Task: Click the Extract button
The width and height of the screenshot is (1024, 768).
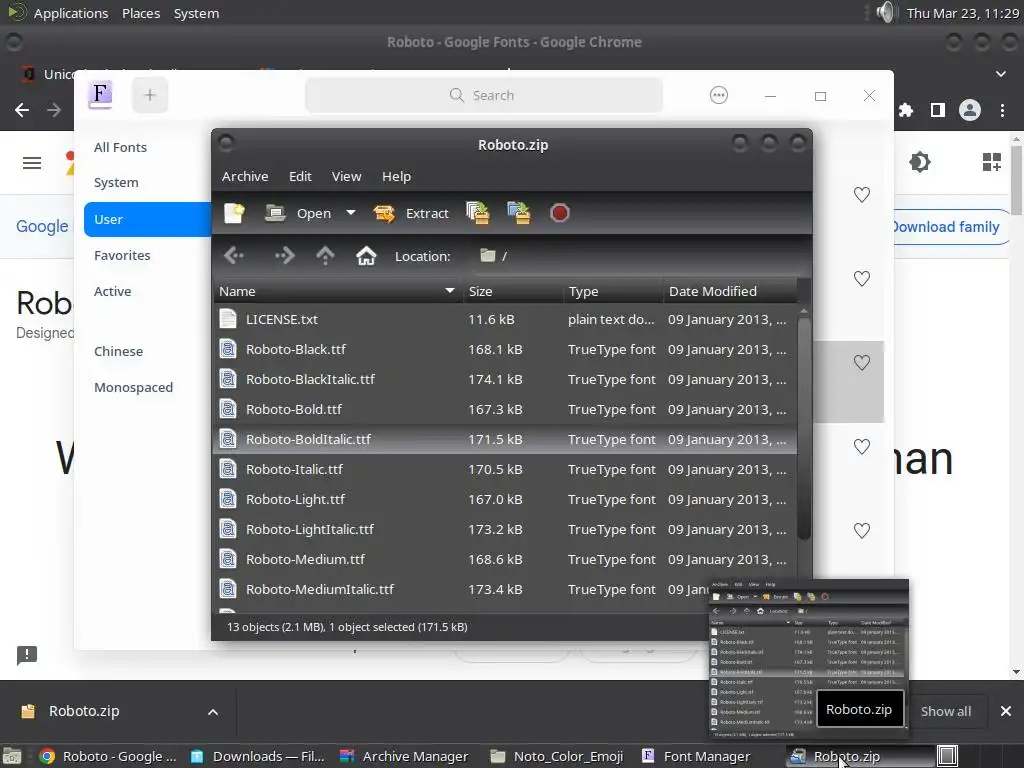Action: pyautogui.click(x=411, y=213)
